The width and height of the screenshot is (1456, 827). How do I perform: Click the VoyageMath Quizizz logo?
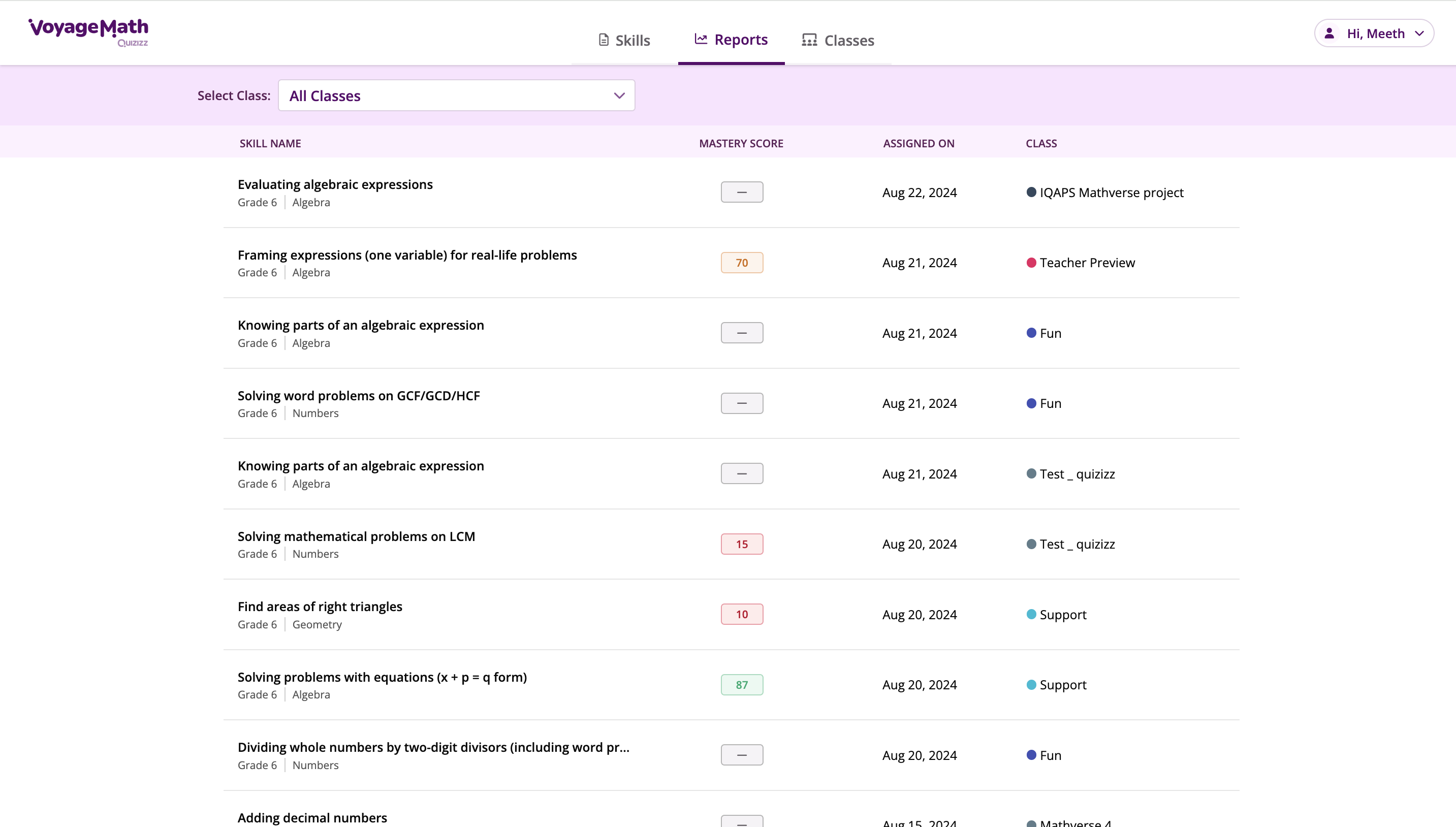[x=88, y=32]
